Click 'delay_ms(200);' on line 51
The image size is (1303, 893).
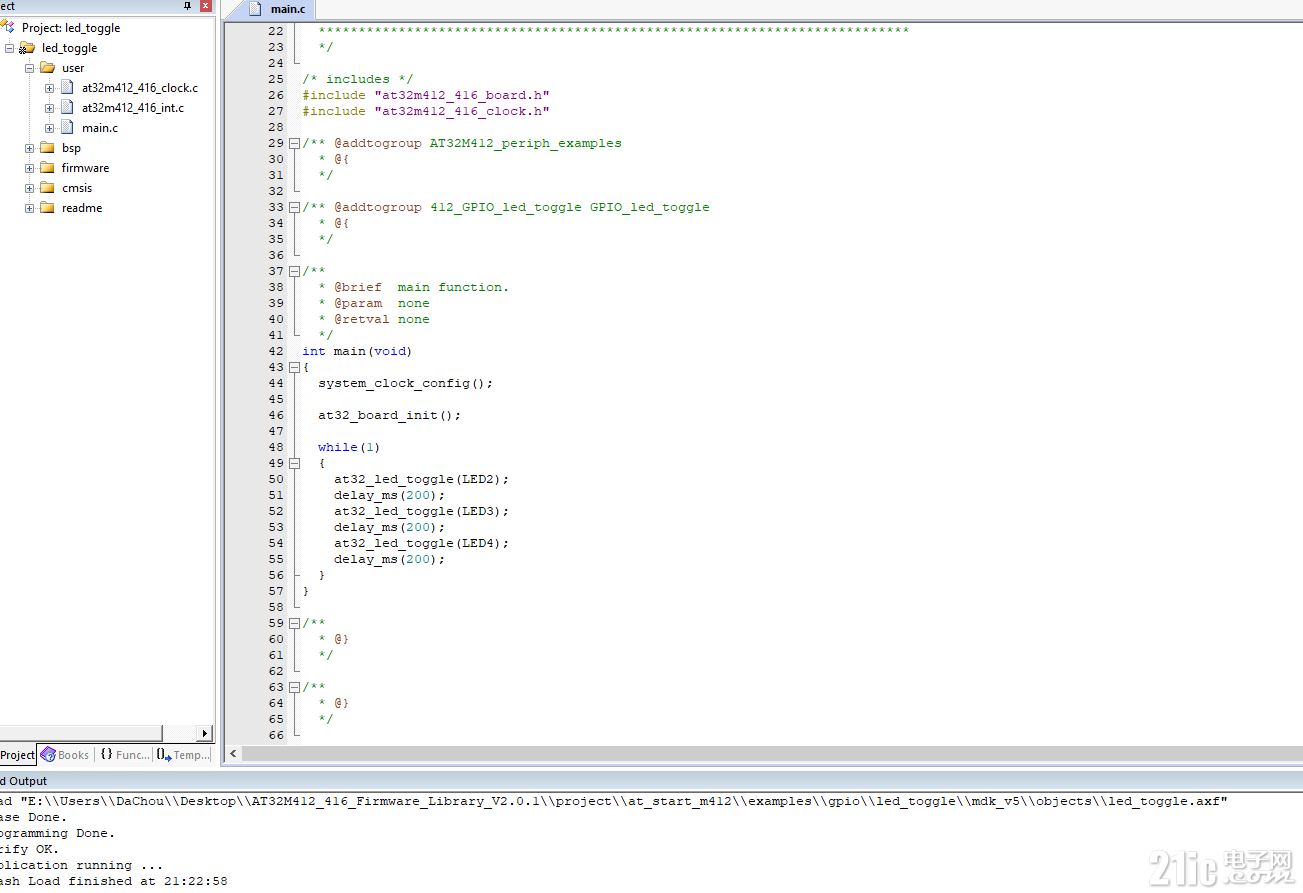(x=390, y=495)
